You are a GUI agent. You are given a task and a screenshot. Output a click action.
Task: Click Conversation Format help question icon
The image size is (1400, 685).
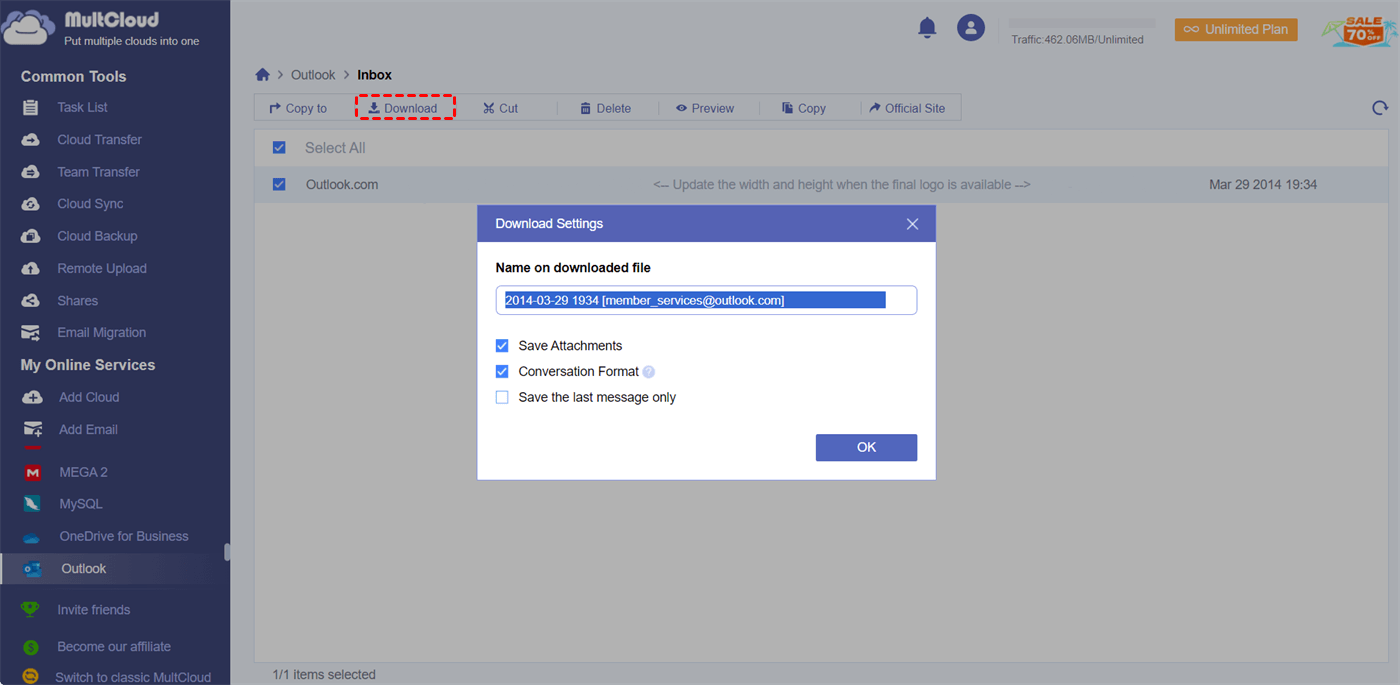(648, 372)
